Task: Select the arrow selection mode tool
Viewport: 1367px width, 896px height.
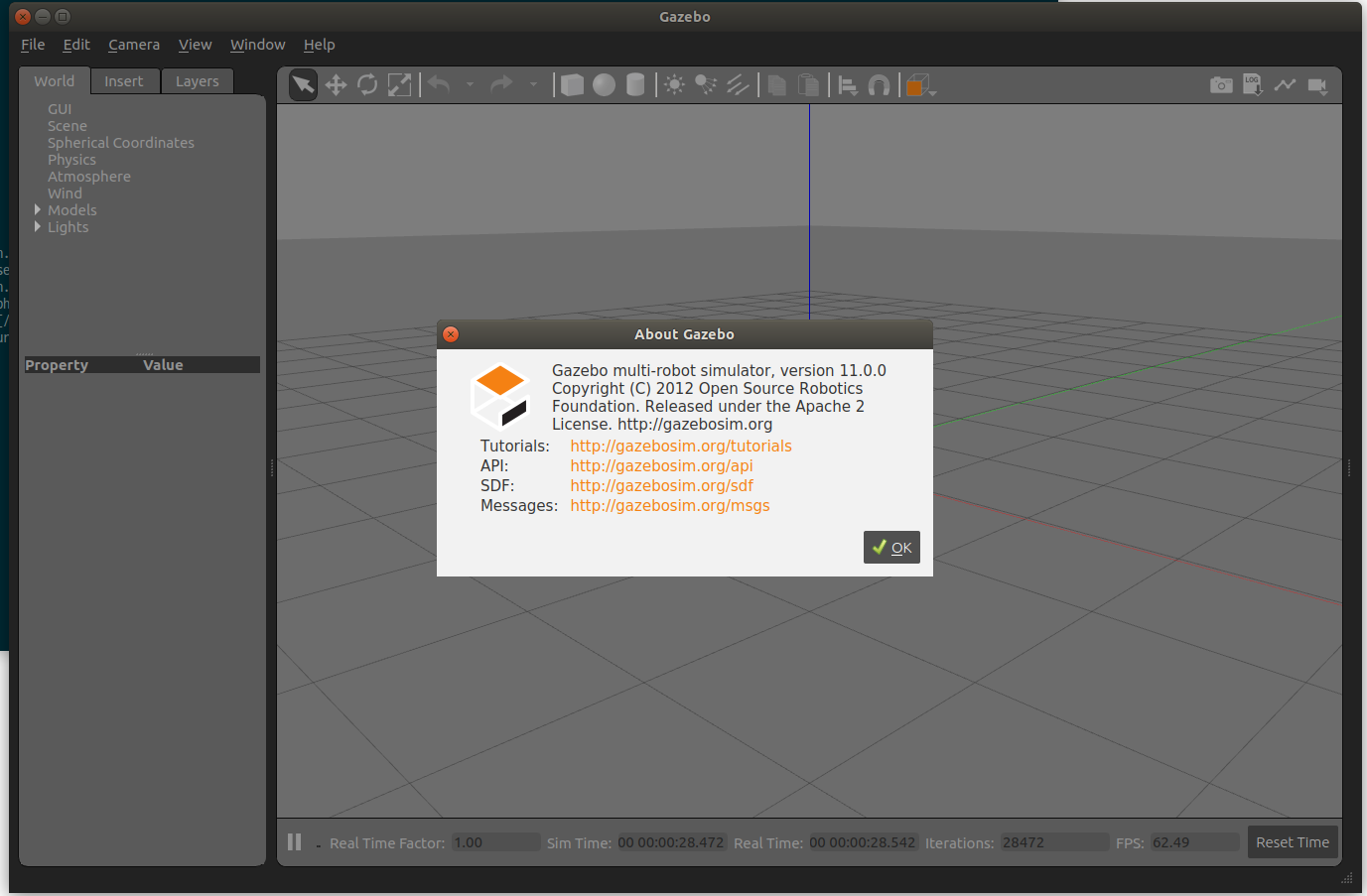Action: coord(303,85)
